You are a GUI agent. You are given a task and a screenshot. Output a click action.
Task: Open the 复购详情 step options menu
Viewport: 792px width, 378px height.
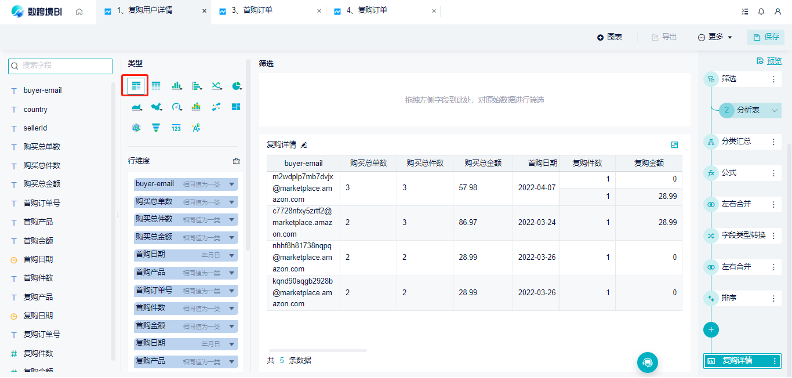pos(774,361)
